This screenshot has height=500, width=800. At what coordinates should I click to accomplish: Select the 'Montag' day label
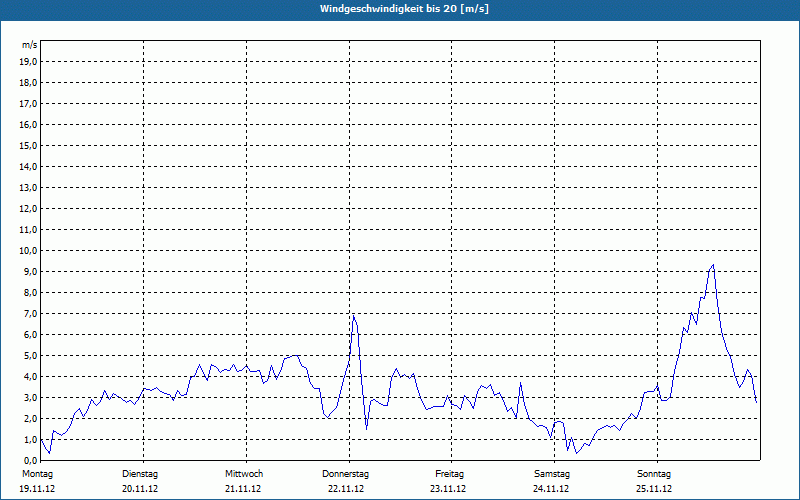pyautogui.click(x=37, y=474)
